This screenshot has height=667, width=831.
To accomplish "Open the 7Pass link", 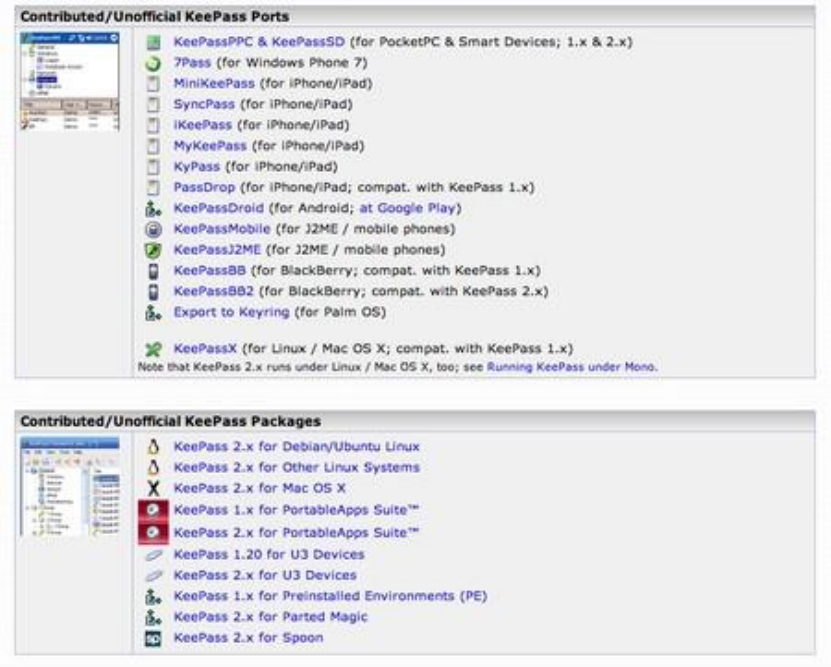I will pos(192,63).
